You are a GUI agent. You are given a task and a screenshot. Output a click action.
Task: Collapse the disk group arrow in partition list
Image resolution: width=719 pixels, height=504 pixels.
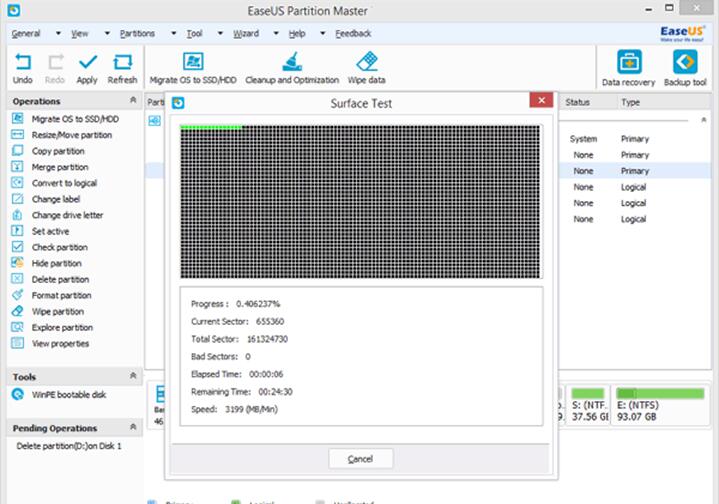coord(703,120)
